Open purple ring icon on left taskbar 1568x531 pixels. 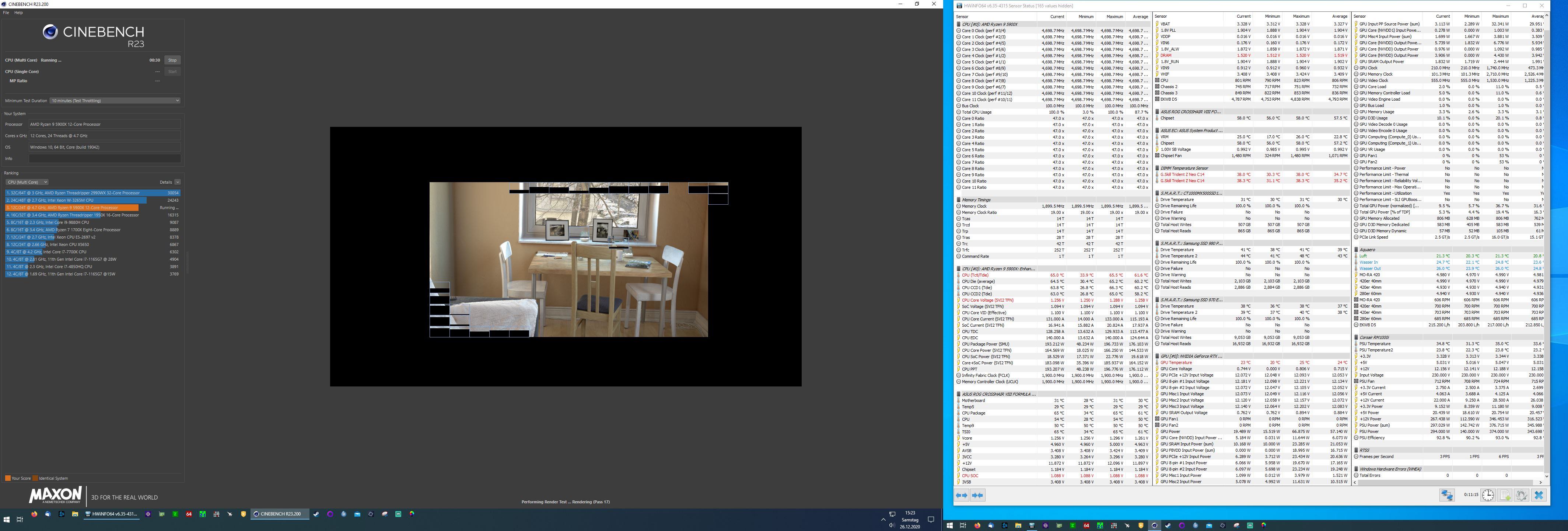[330, 514]
